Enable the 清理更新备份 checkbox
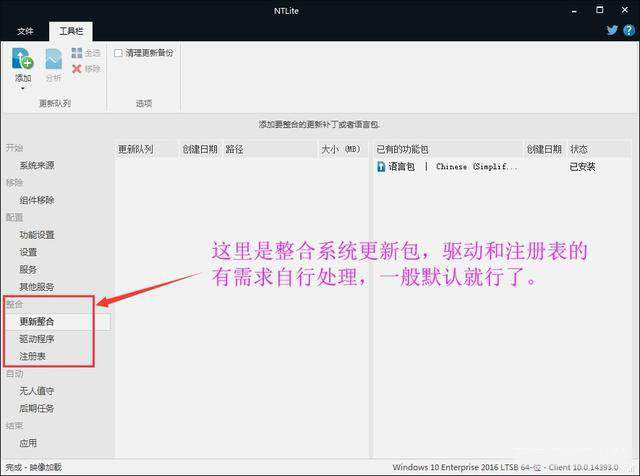This screenshot has height=476, width=640. click(118, 53)
